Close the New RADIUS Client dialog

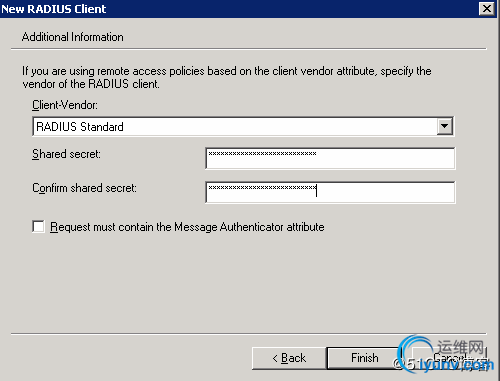click(487, 8)
